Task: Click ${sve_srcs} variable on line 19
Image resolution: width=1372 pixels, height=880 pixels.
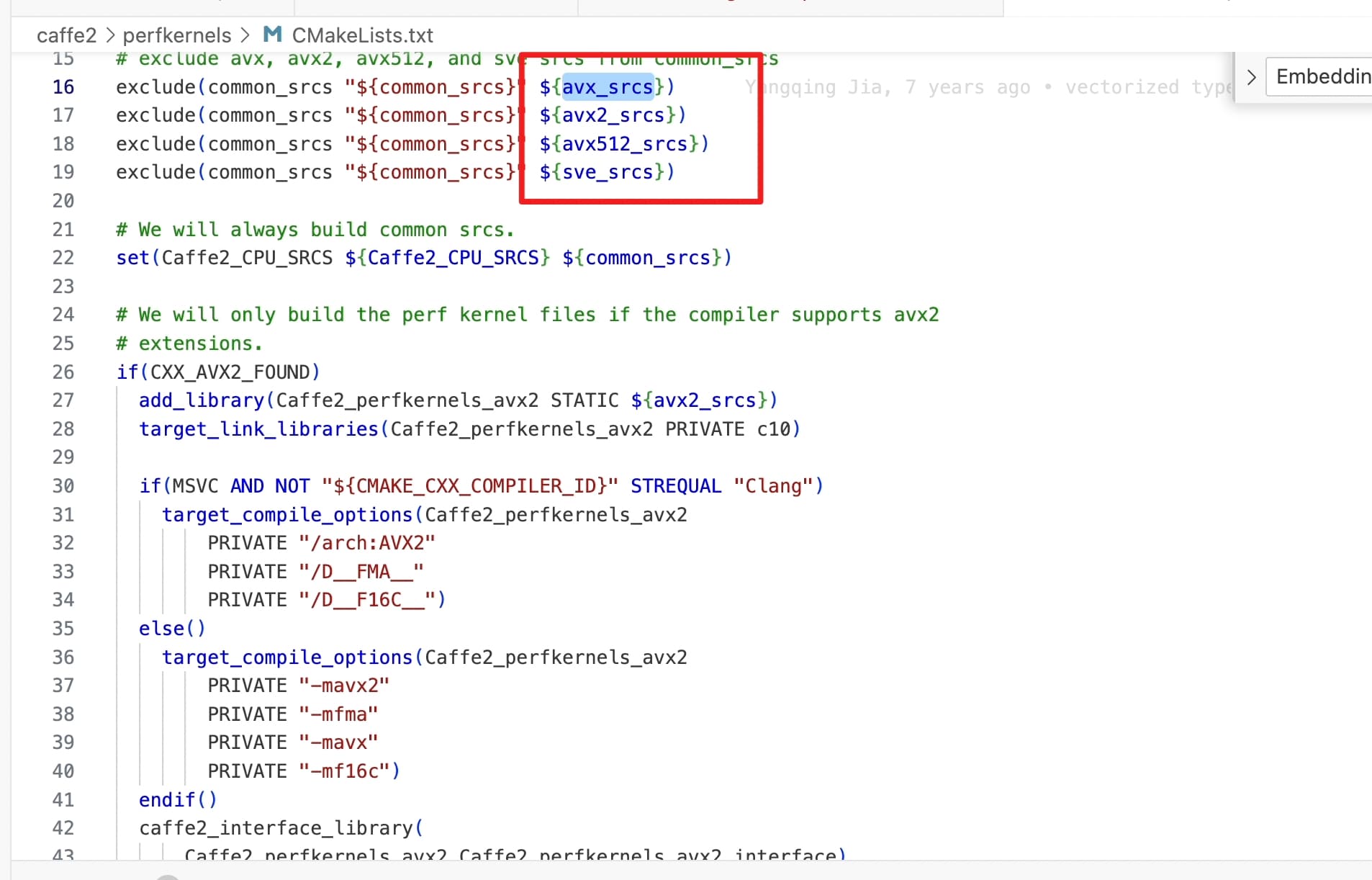Action: [607, 172]
